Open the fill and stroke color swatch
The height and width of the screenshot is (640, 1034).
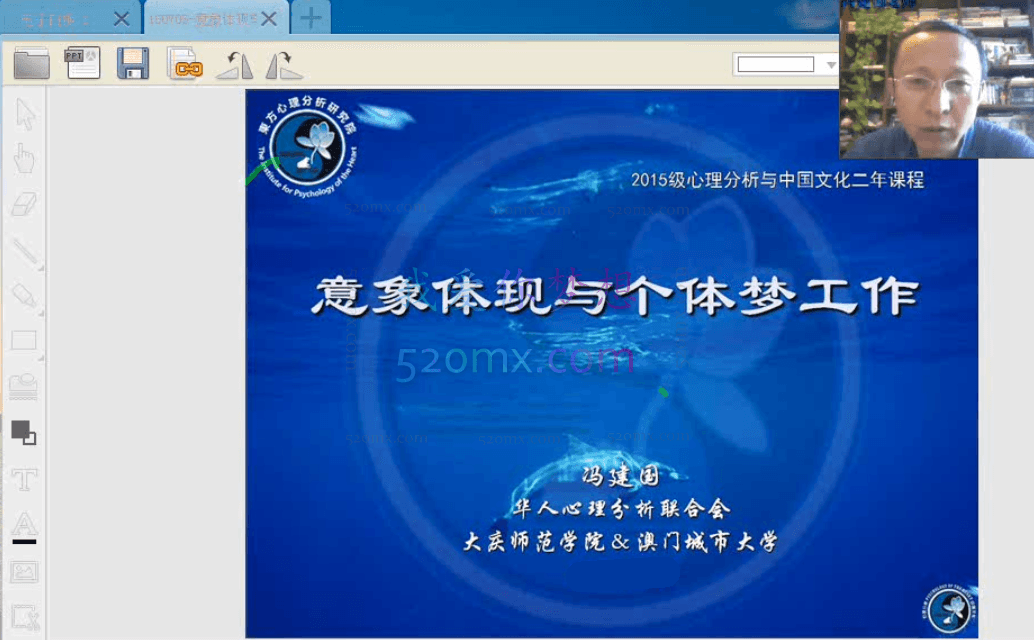(x=24, y=432)
